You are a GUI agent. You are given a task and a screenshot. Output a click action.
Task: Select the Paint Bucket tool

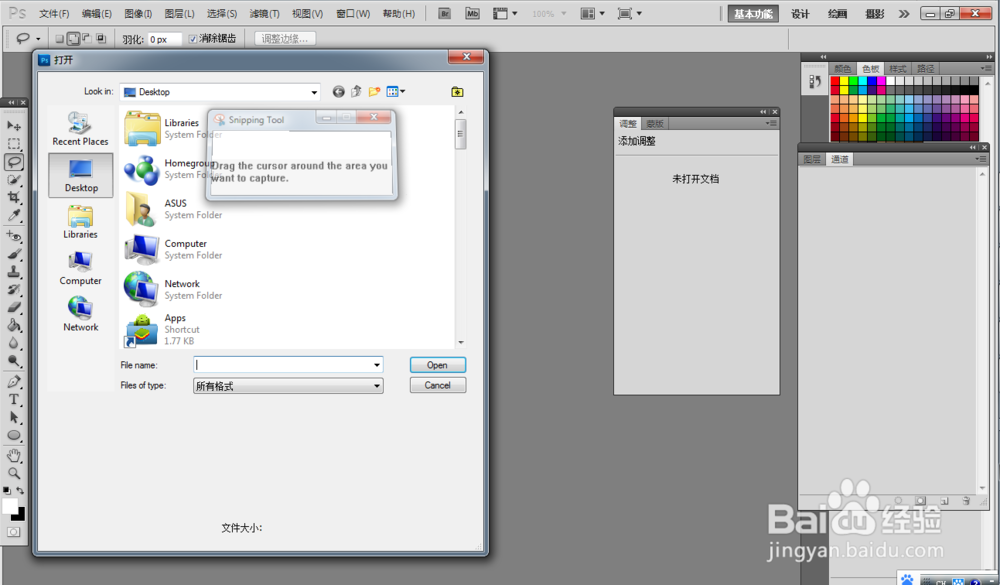(x=13, y=325)
